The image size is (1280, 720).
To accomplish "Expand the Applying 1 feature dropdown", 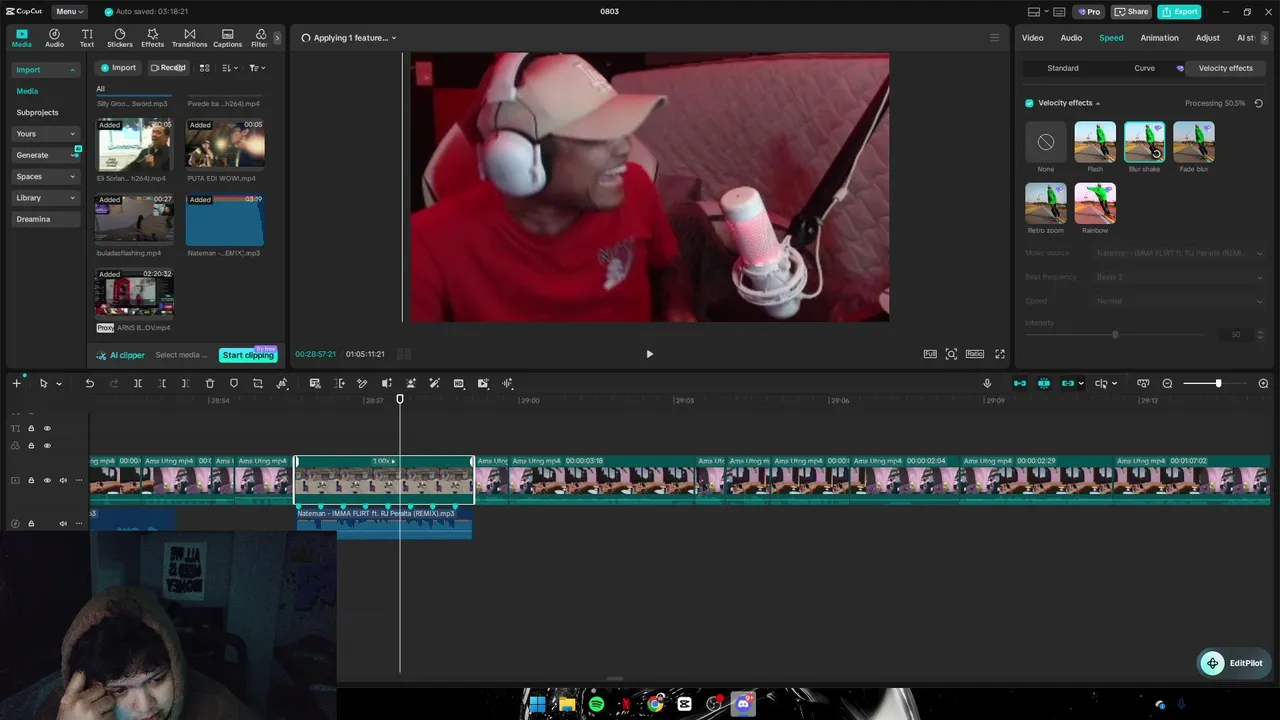I will coord(349,38).
